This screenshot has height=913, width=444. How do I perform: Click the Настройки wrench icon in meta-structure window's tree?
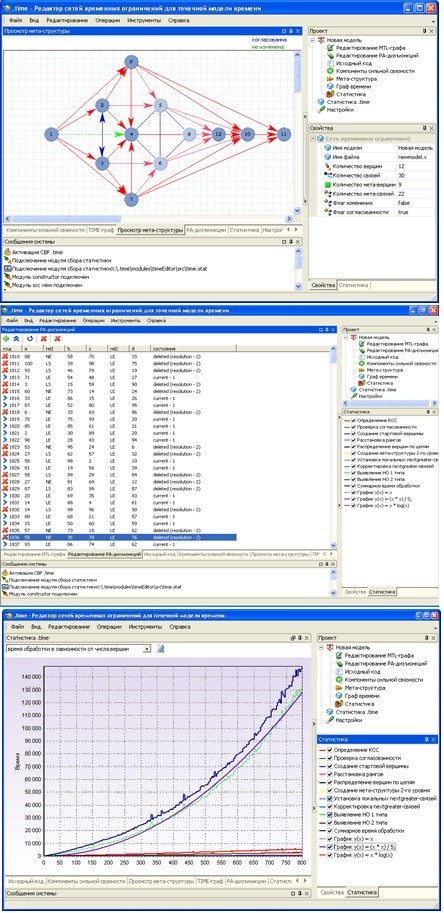click(x=321, y=109)
